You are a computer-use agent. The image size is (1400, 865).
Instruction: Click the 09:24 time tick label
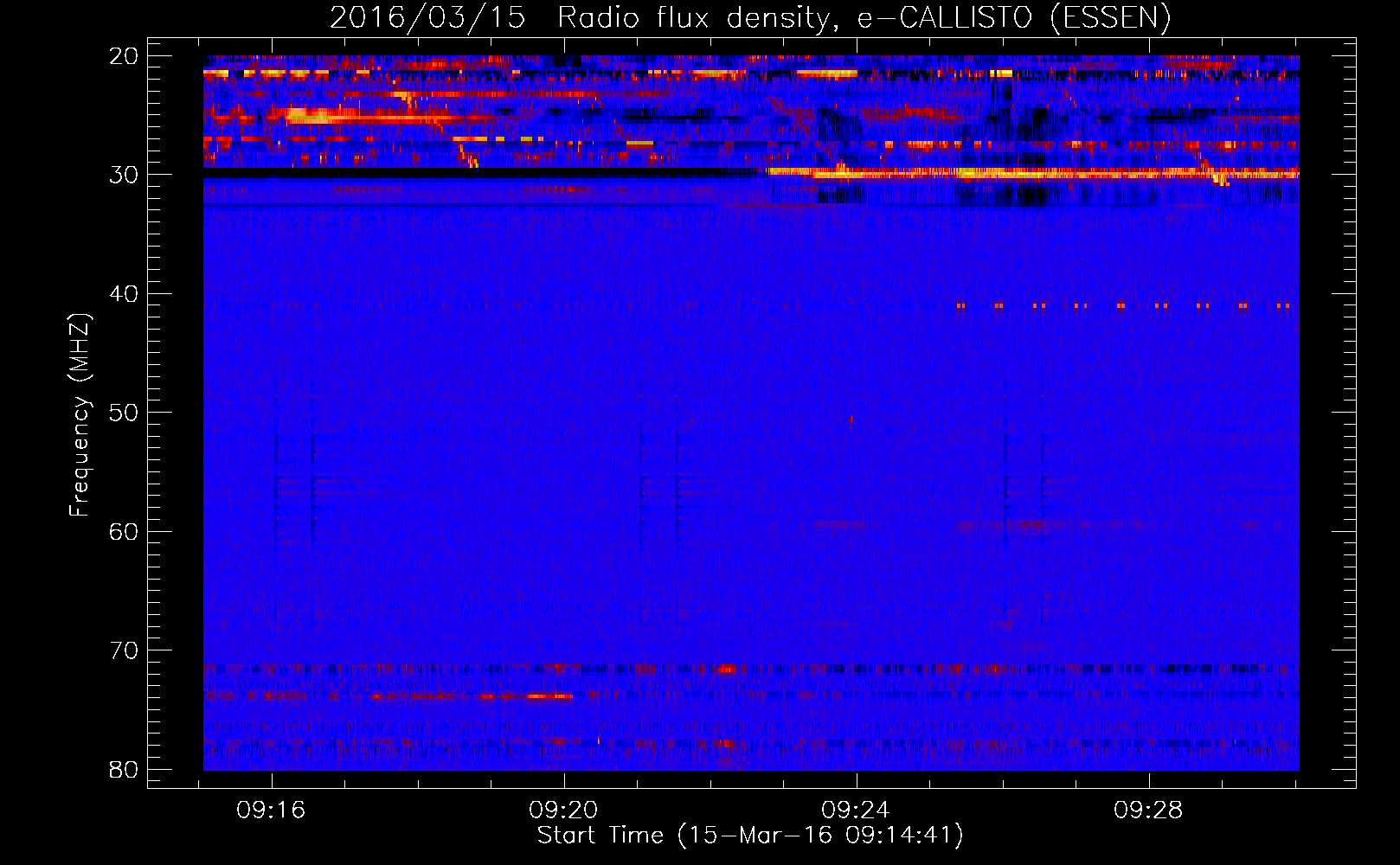click(x=857, y=811)
